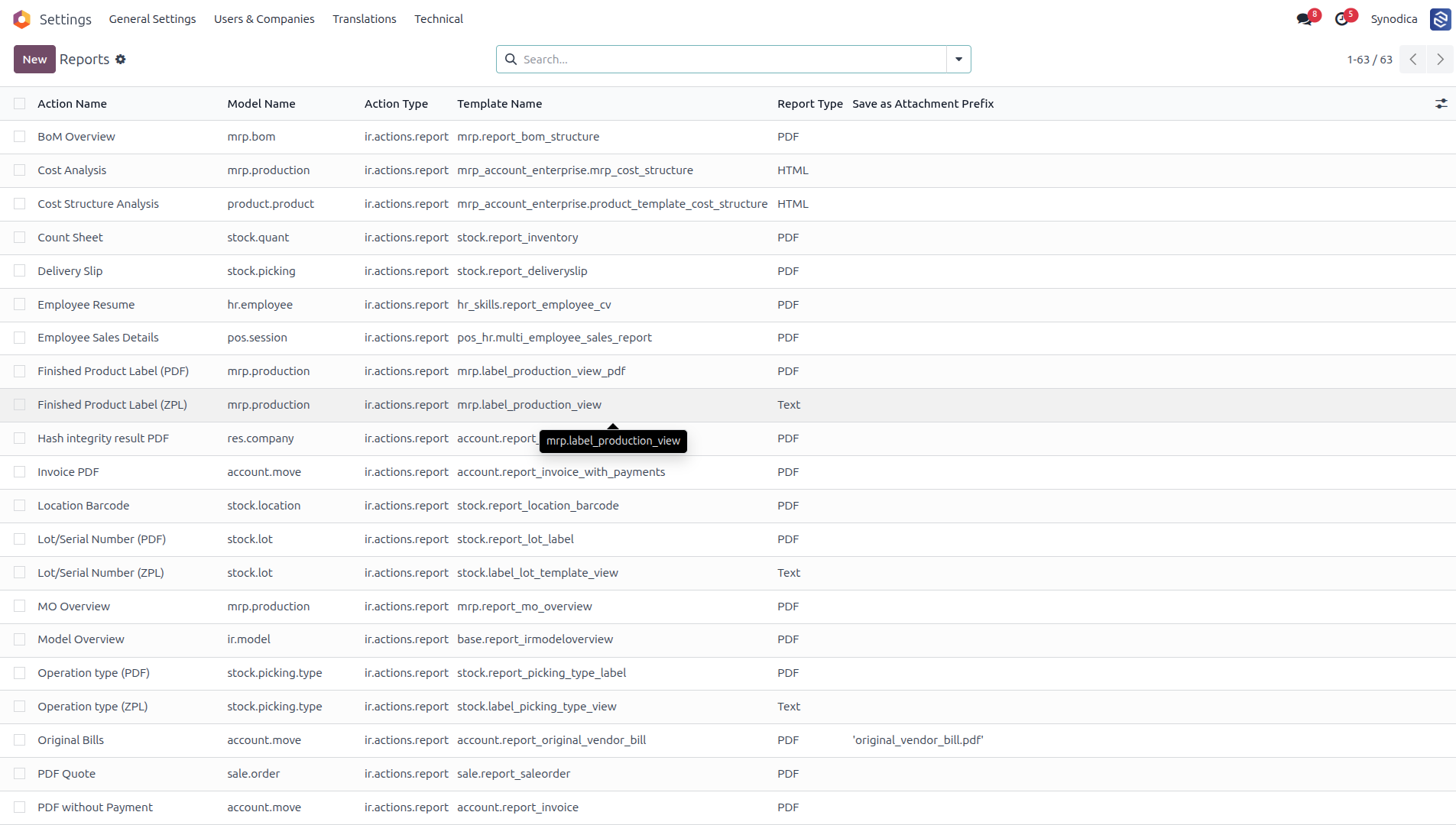Open the Odoo home apps icon
The width and height of the screenshot is (1456, 825).
coord(21,19)
